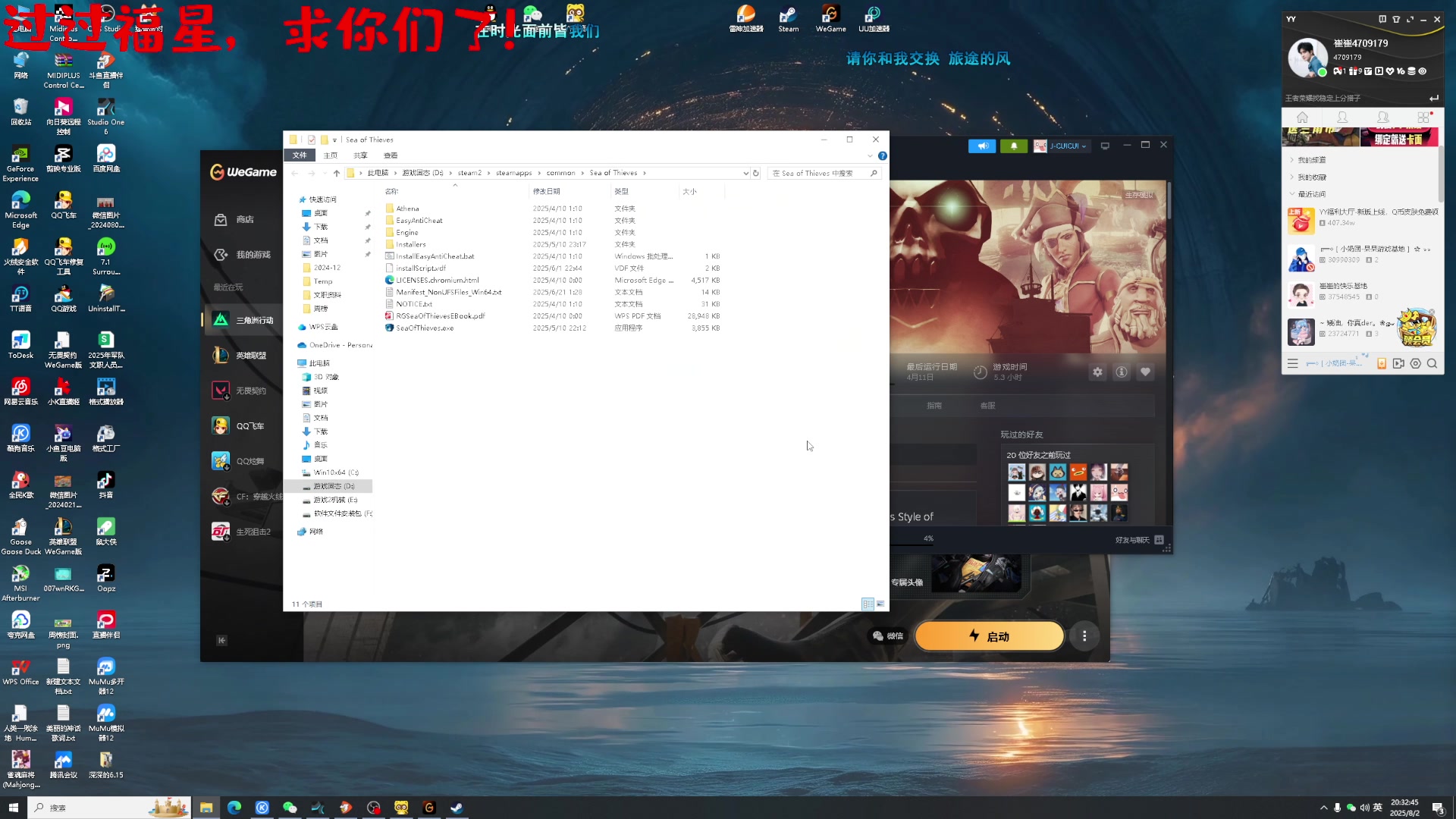Image resolution: width=1456 pixels, height=819 pixels.
Task: Click YY skin shirt icon in title bar
Action: 1396,20
